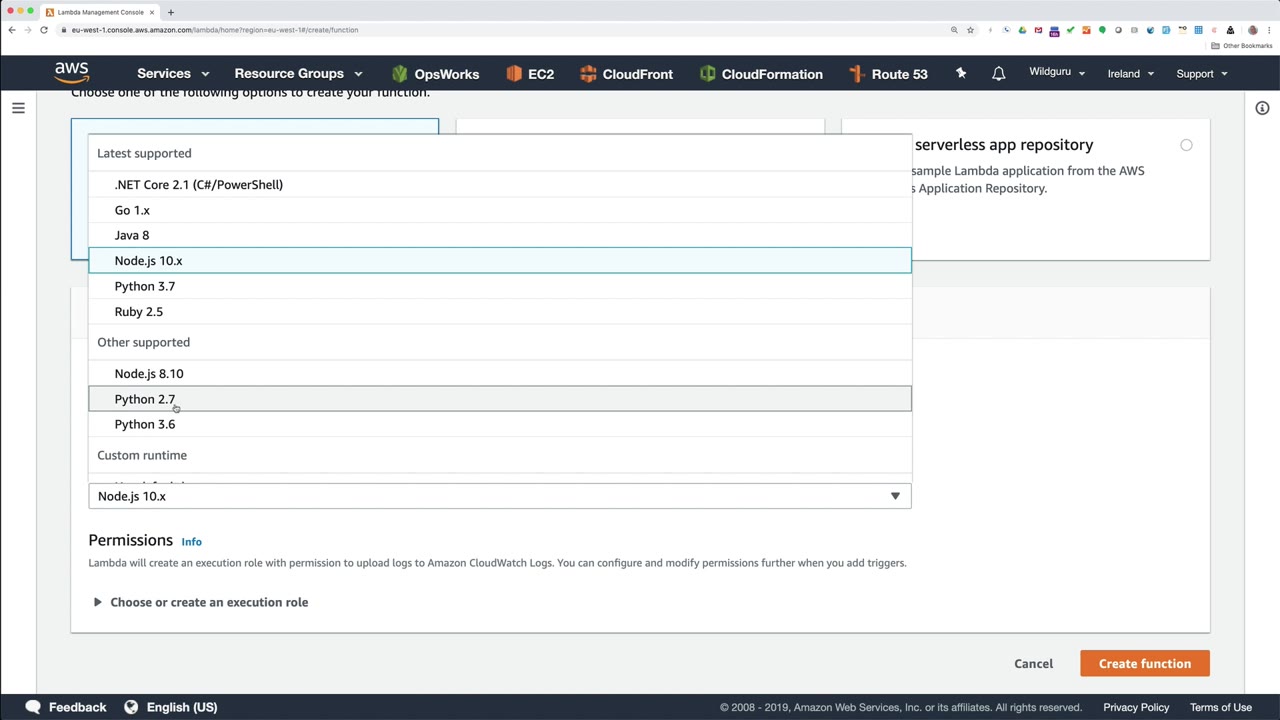Click the Cancel button

click(1033, 664)
